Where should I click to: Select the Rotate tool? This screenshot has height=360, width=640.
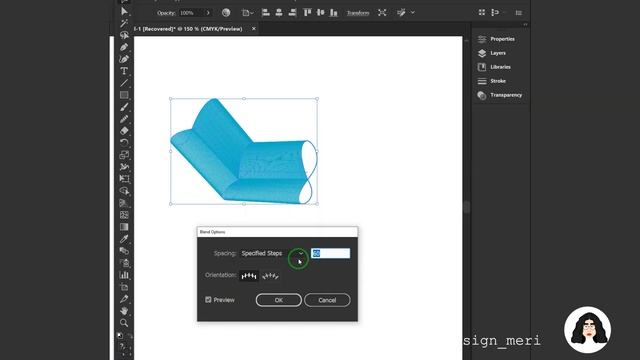click(124, 143)
